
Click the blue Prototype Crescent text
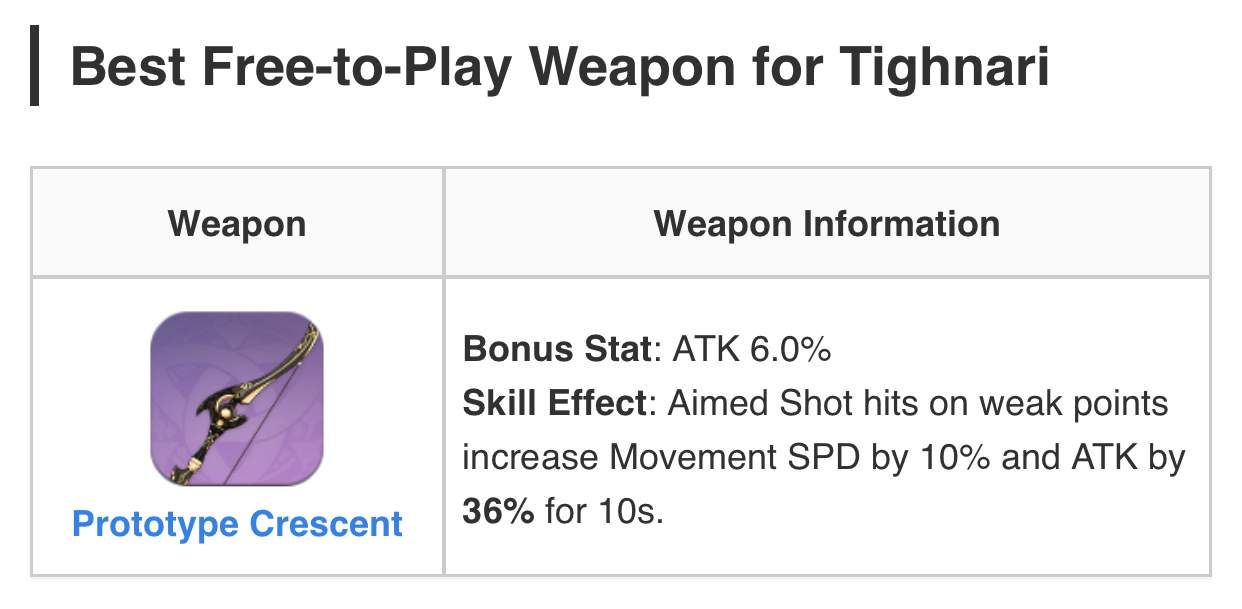pos(237,522)
